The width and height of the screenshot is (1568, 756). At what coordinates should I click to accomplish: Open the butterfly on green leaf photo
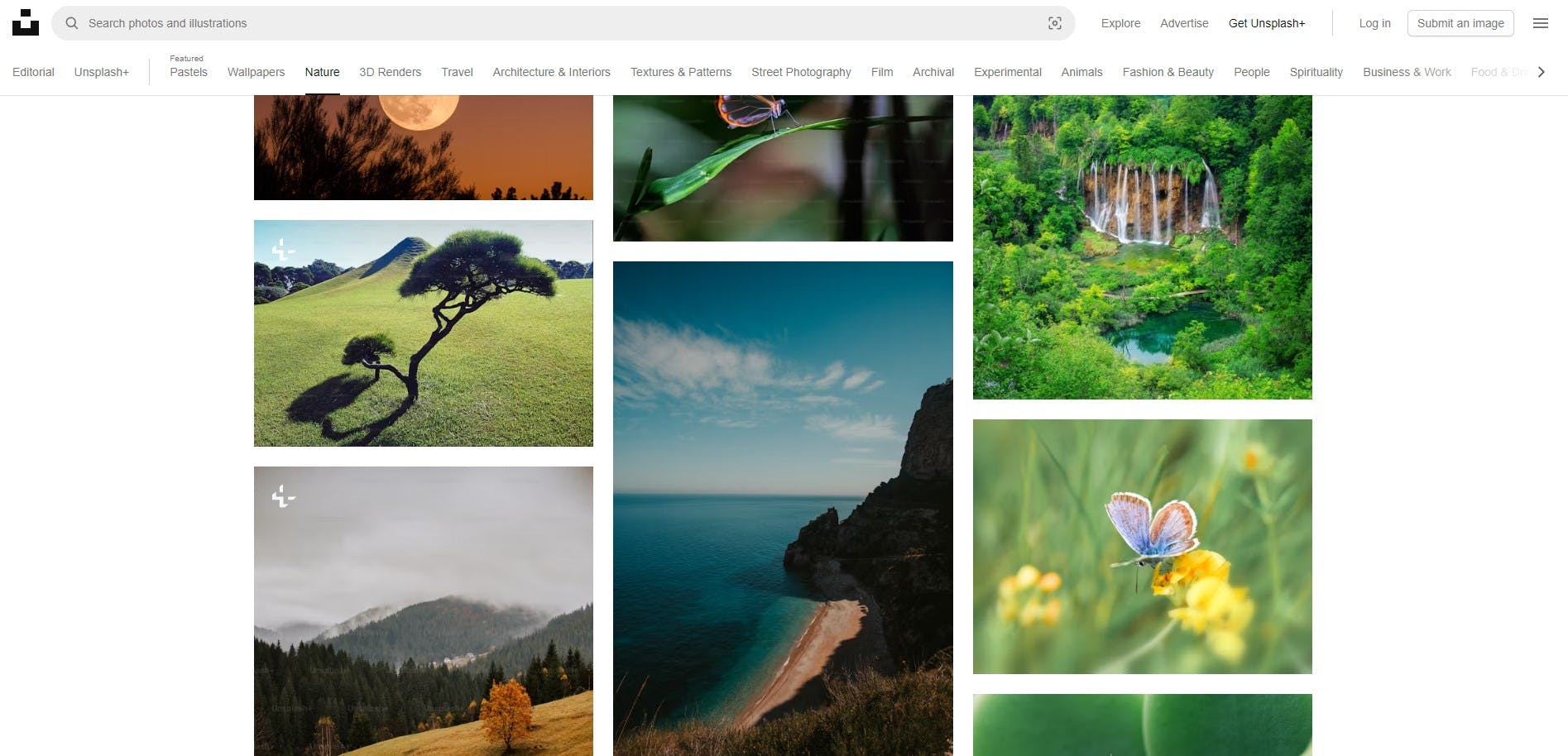783,168
